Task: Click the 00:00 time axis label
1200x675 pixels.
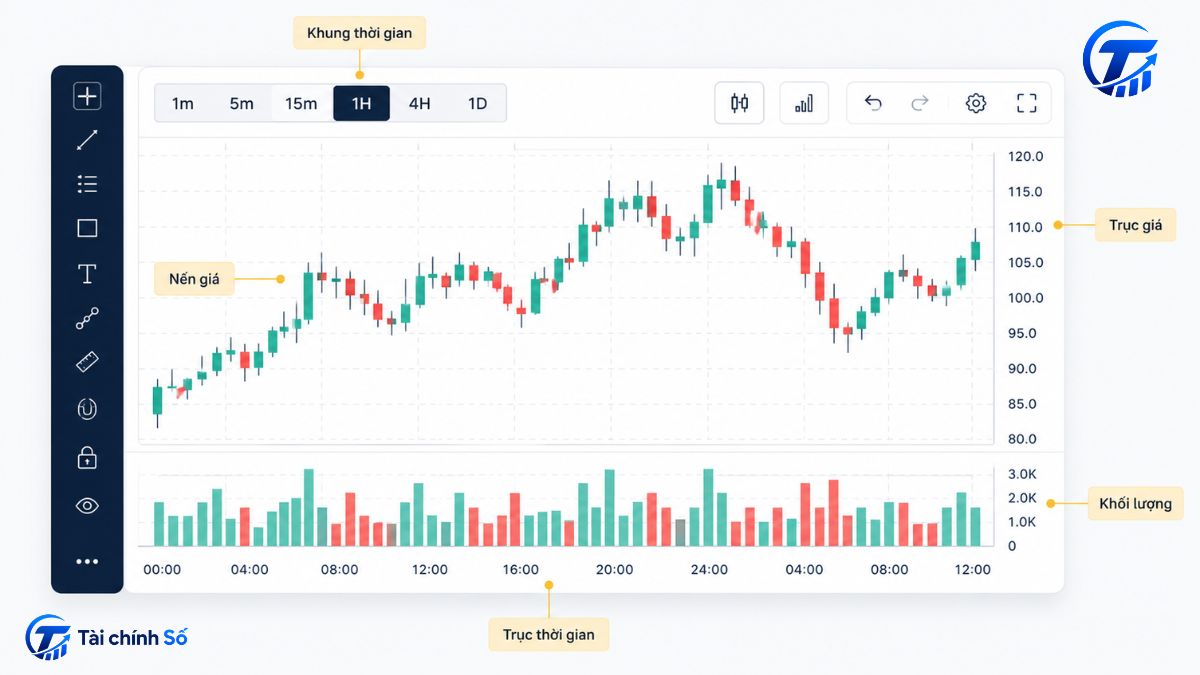Action: coord(162,570)
